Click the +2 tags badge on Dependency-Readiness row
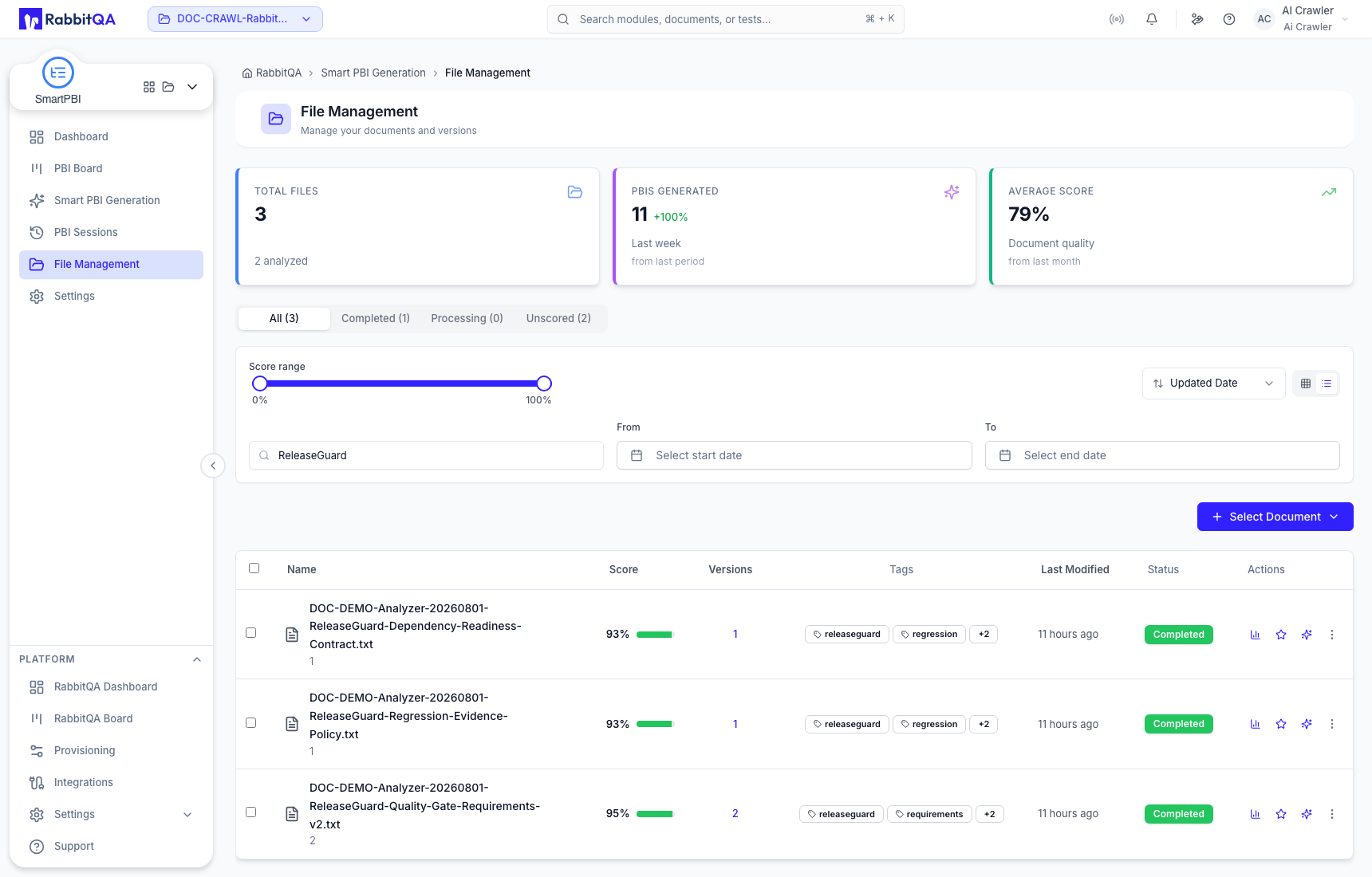 coord(984,635)
